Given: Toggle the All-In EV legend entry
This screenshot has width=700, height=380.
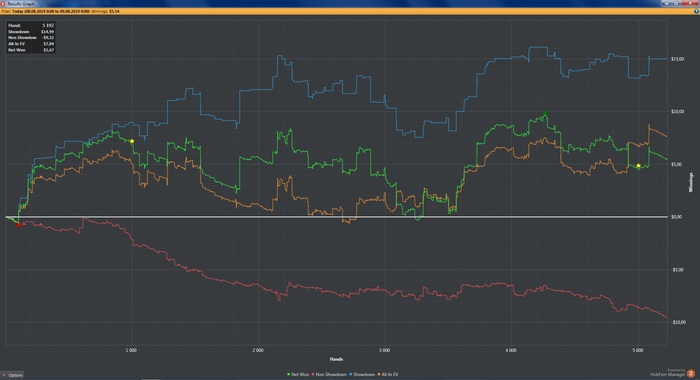Looking at the screenshot, I should (x=388, y=375).
